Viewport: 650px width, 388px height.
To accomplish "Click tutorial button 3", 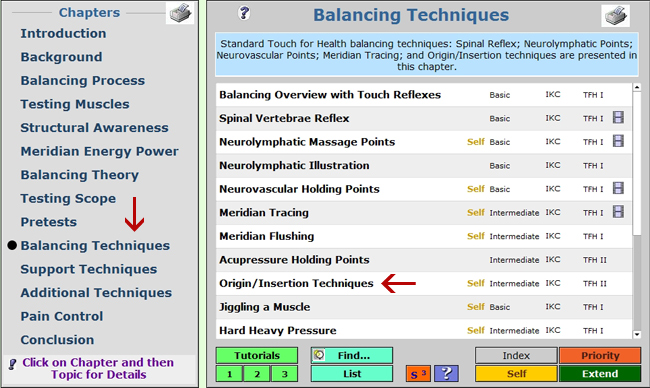I will click(x=284, y=374).
